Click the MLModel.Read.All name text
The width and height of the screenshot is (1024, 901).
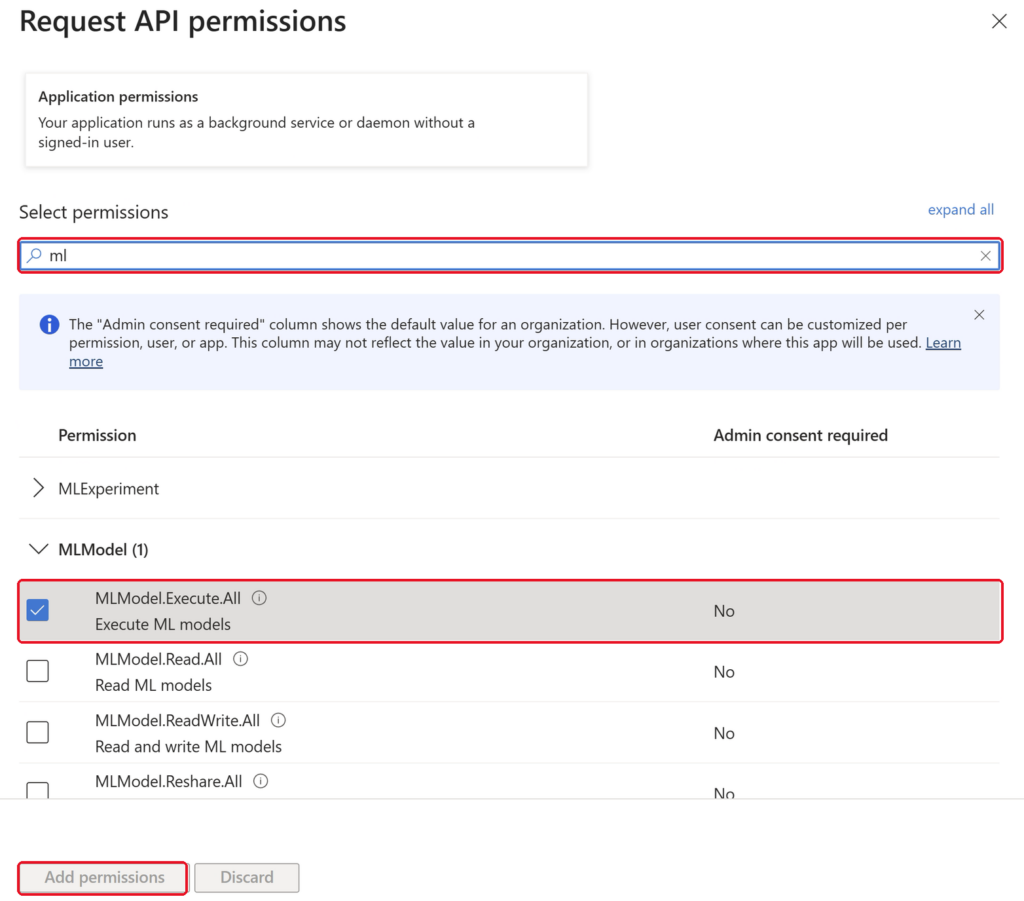(x=159, y=659)
